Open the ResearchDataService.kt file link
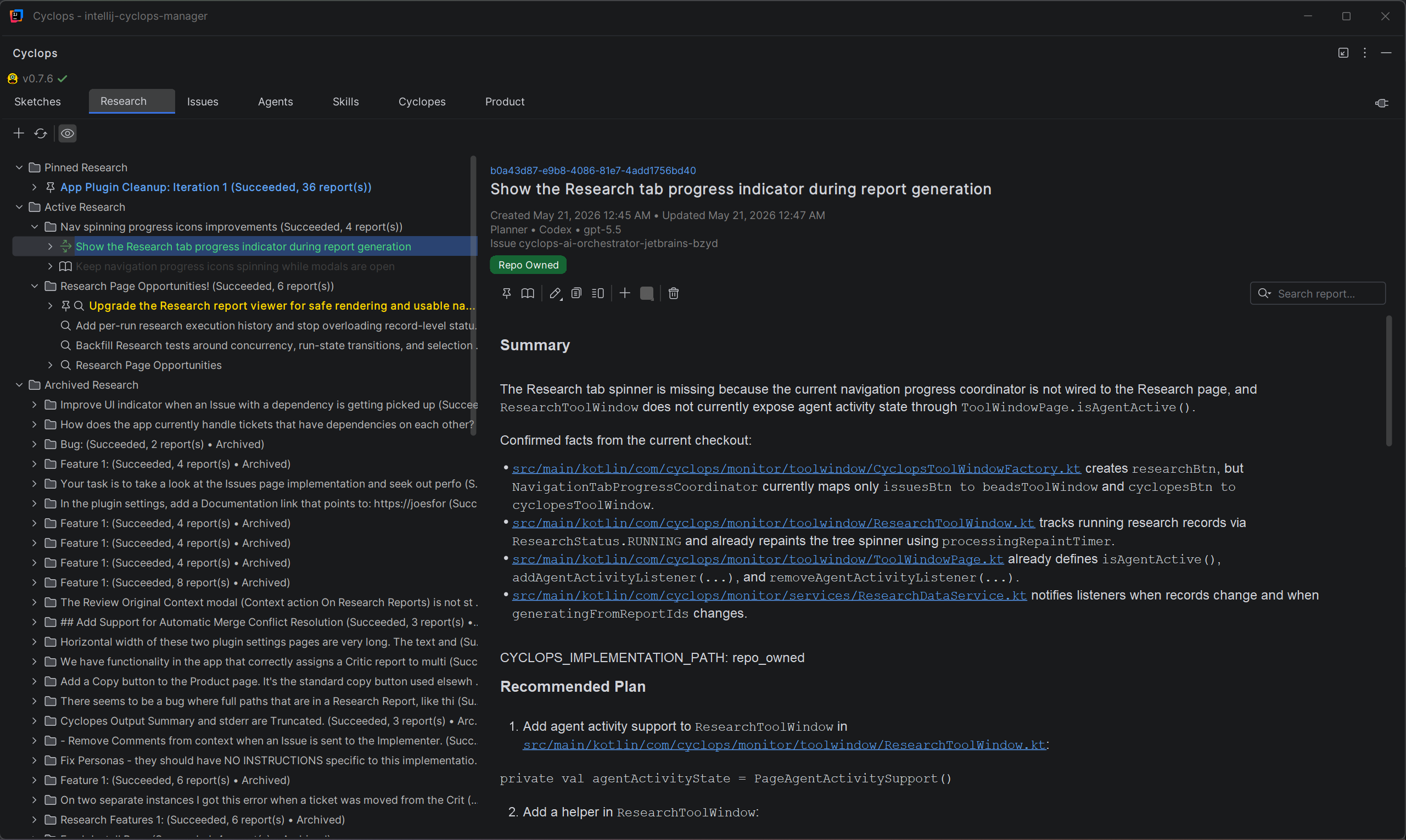The width and height of the screenshot is (1406, 840). click(x=769, y=596)
